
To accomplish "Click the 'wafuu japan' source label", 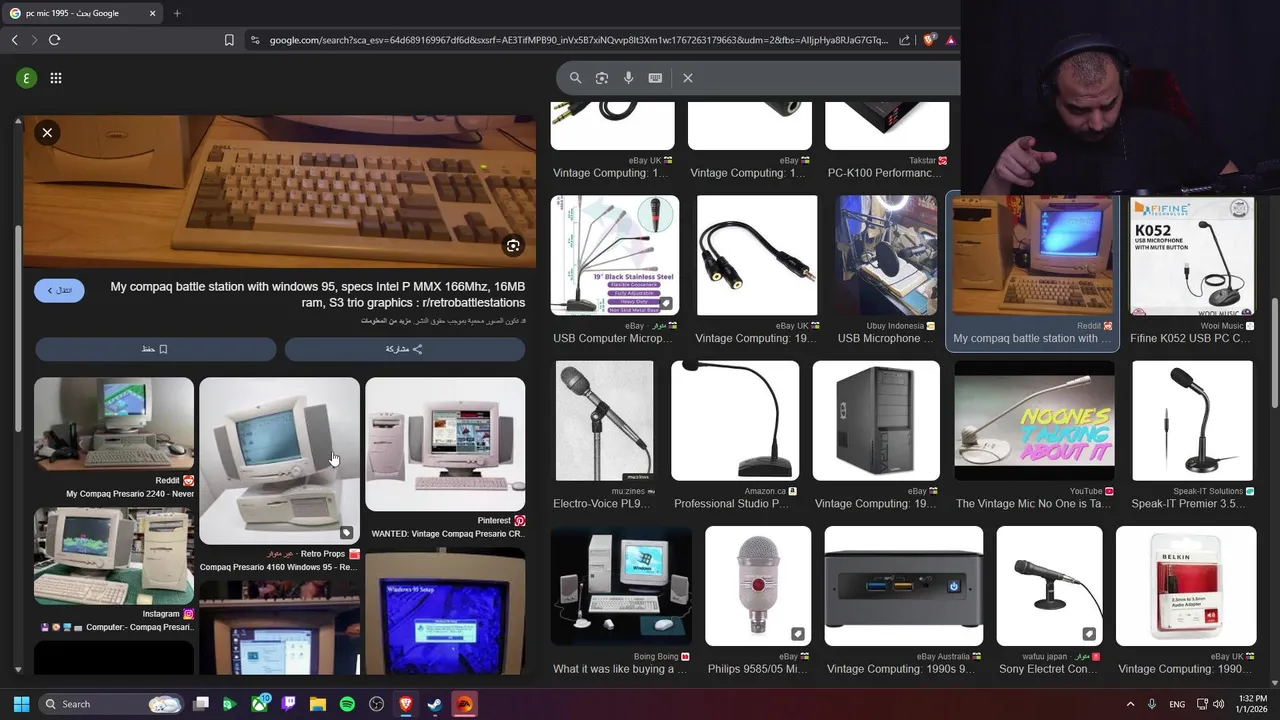I will tap(1045, 657).
